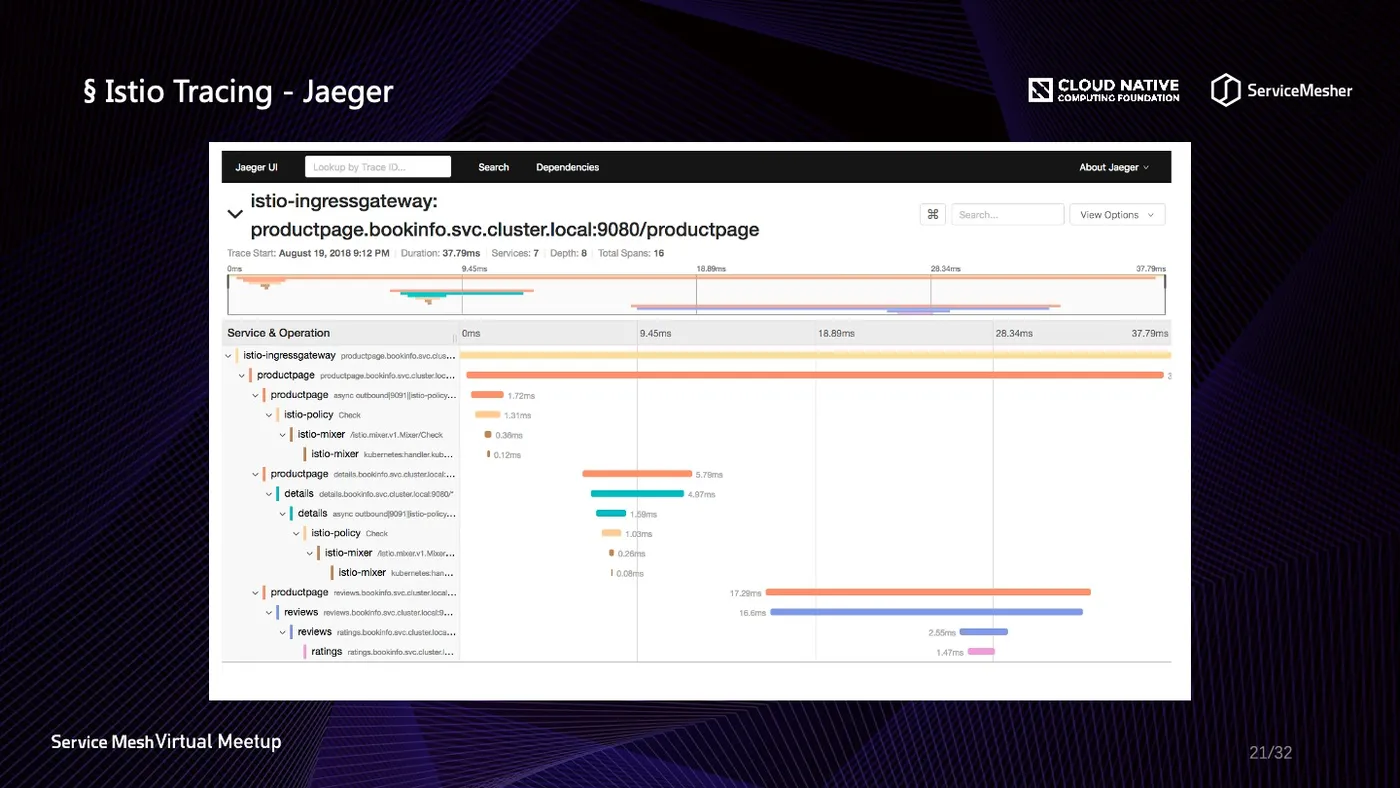Click the 'August 19, 2018 9:12 PM' trace start
The width and height of the screenshot is (1400, 788).
click(x=334, y=253)
